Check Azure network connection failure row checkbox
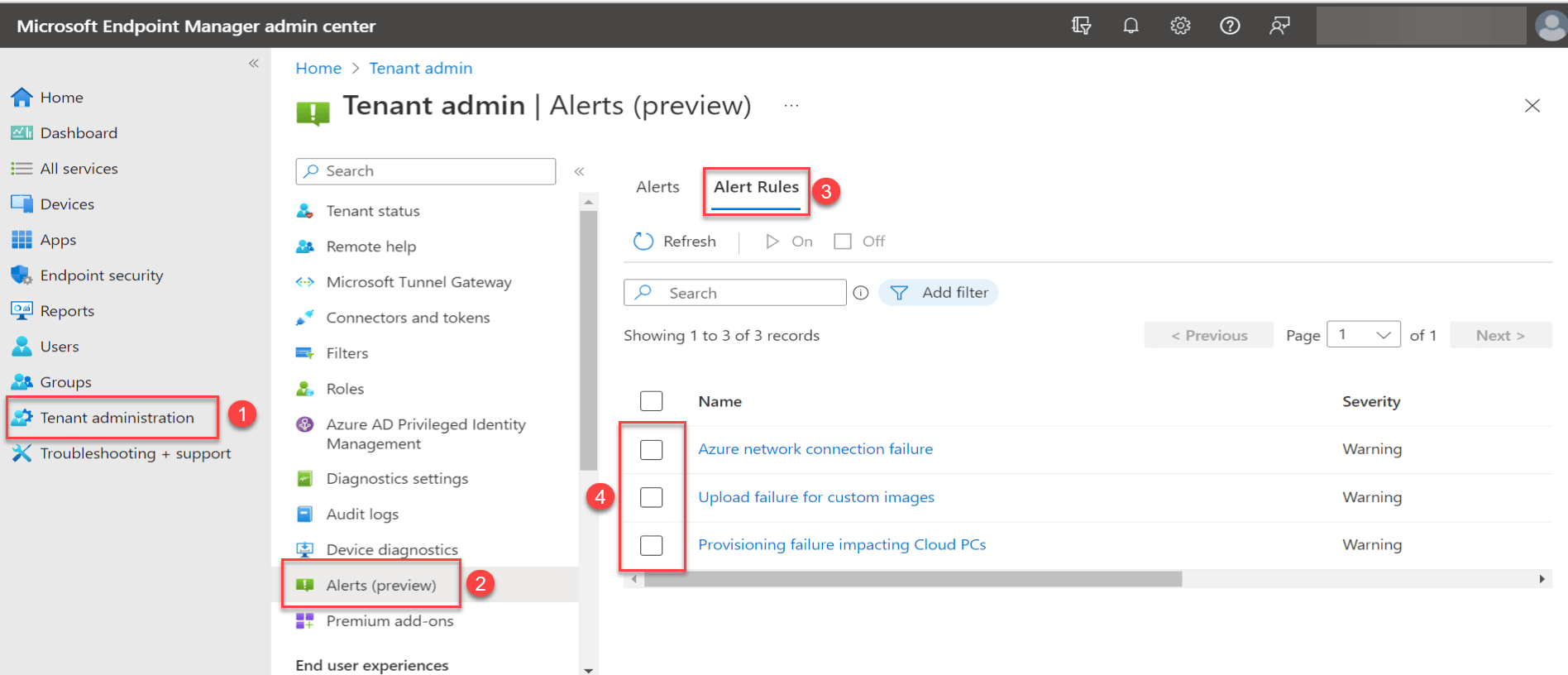 (652, 449)
